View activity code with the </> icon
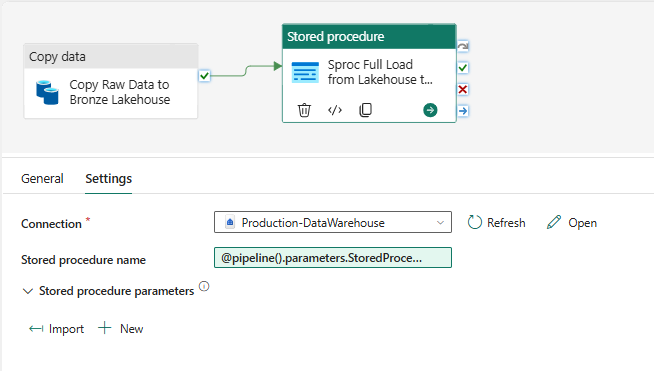This screenshot has width=654, height=371. pos(335,110)
